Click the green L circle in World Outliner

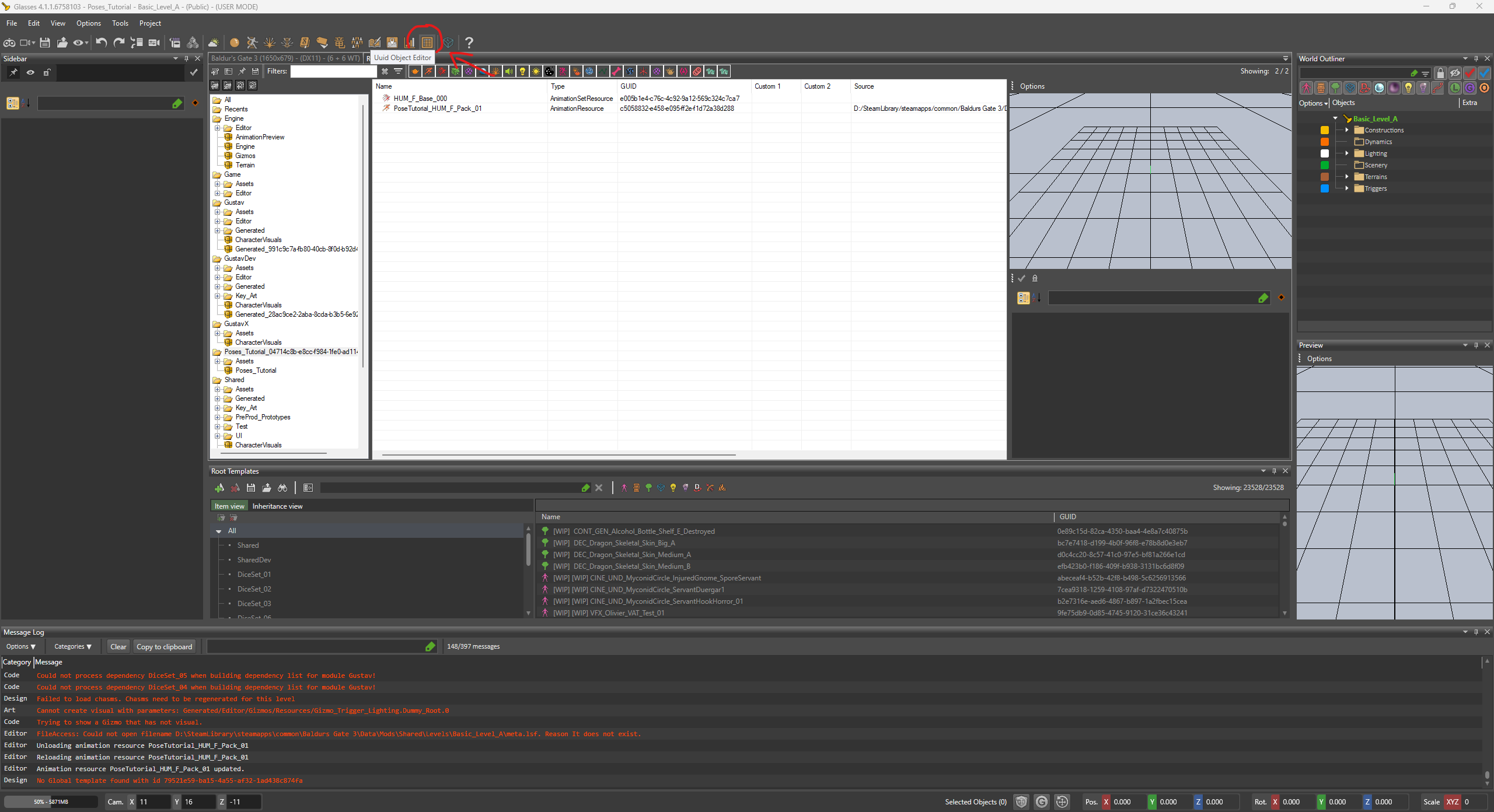(x=1455, y=88)
